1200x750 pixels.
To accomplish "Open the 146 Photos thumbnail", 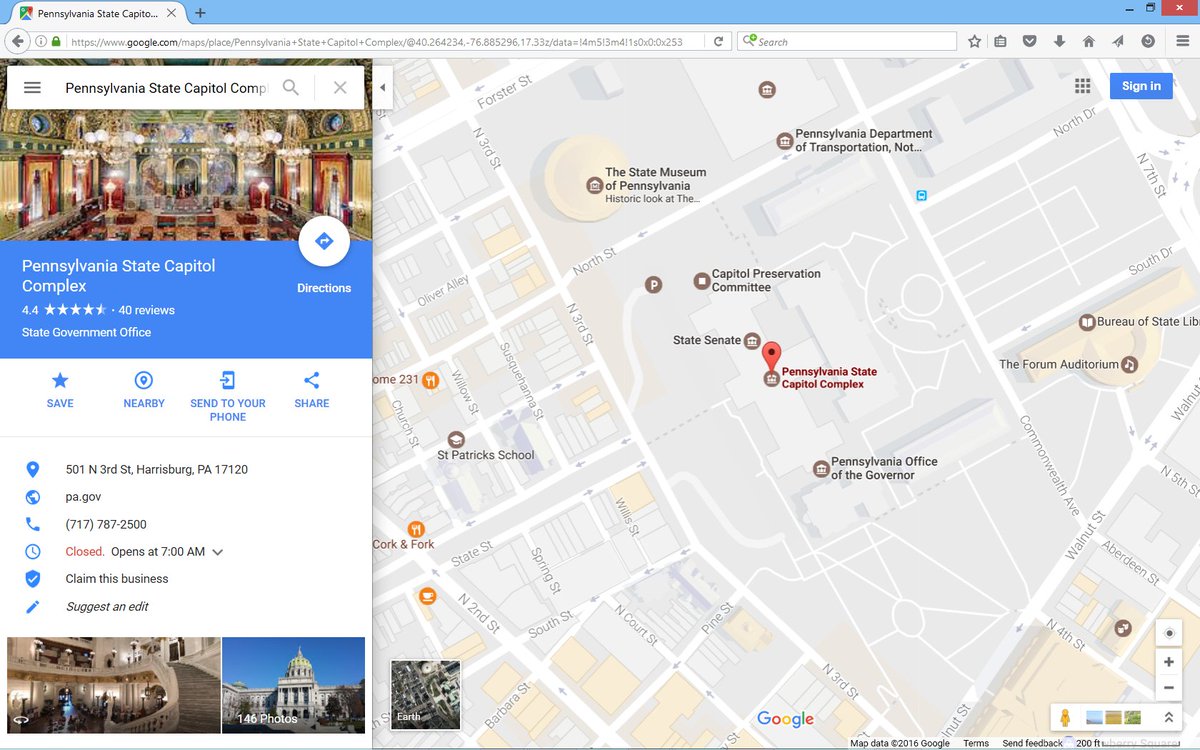I will tap(294, 685).
